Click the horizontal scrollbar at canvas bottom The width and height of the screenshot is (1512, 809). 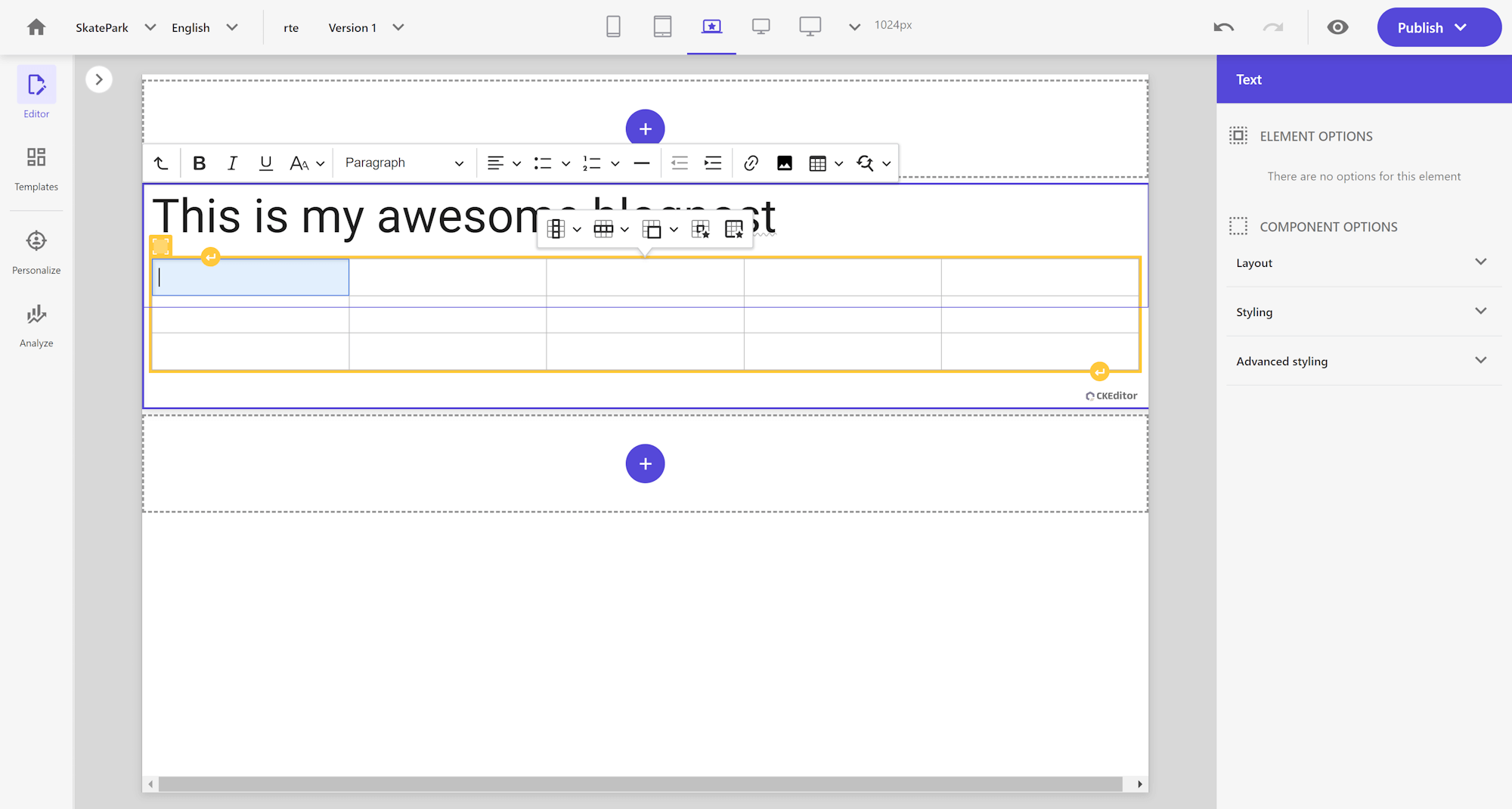(x=640, y=784)
